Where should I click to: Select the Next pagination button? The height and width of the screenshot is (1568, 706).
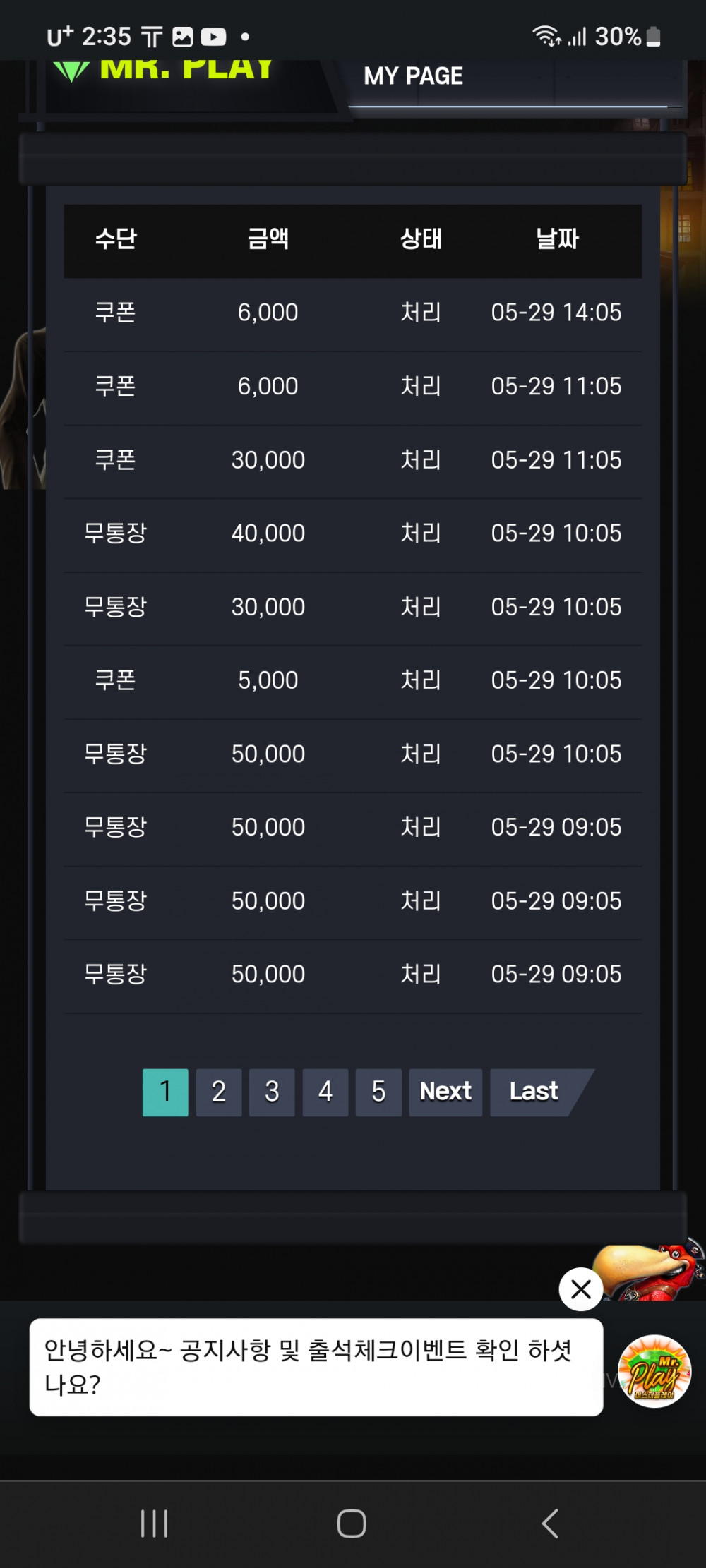point(445,1092)
